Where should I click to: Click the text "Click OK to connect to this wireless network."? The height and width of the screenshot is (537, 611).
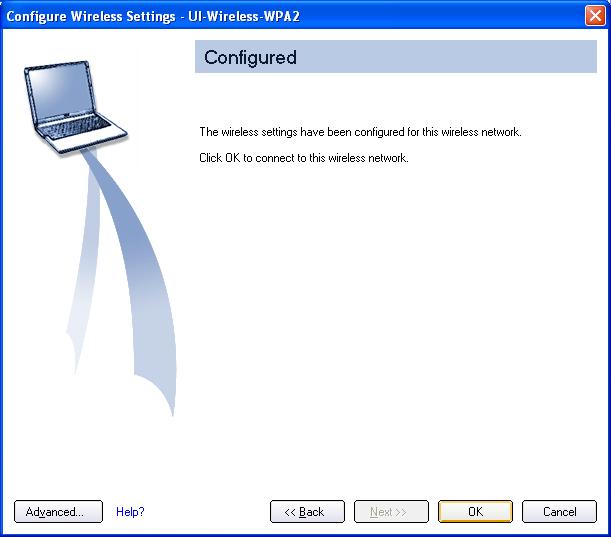pyautogui.click(x=304, y=158)
